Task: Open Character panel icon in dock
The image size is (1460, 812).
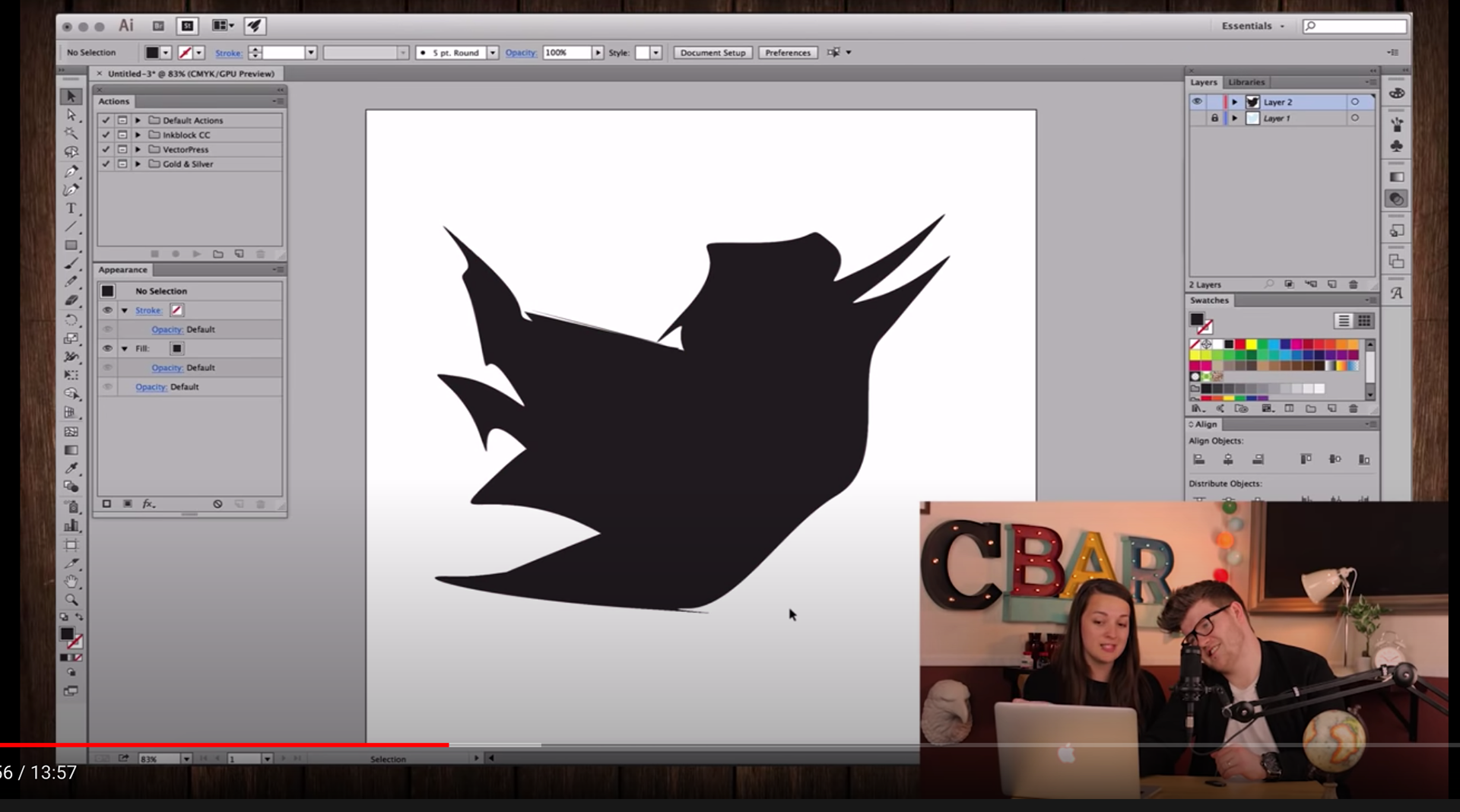Action: coord(1397,293)
